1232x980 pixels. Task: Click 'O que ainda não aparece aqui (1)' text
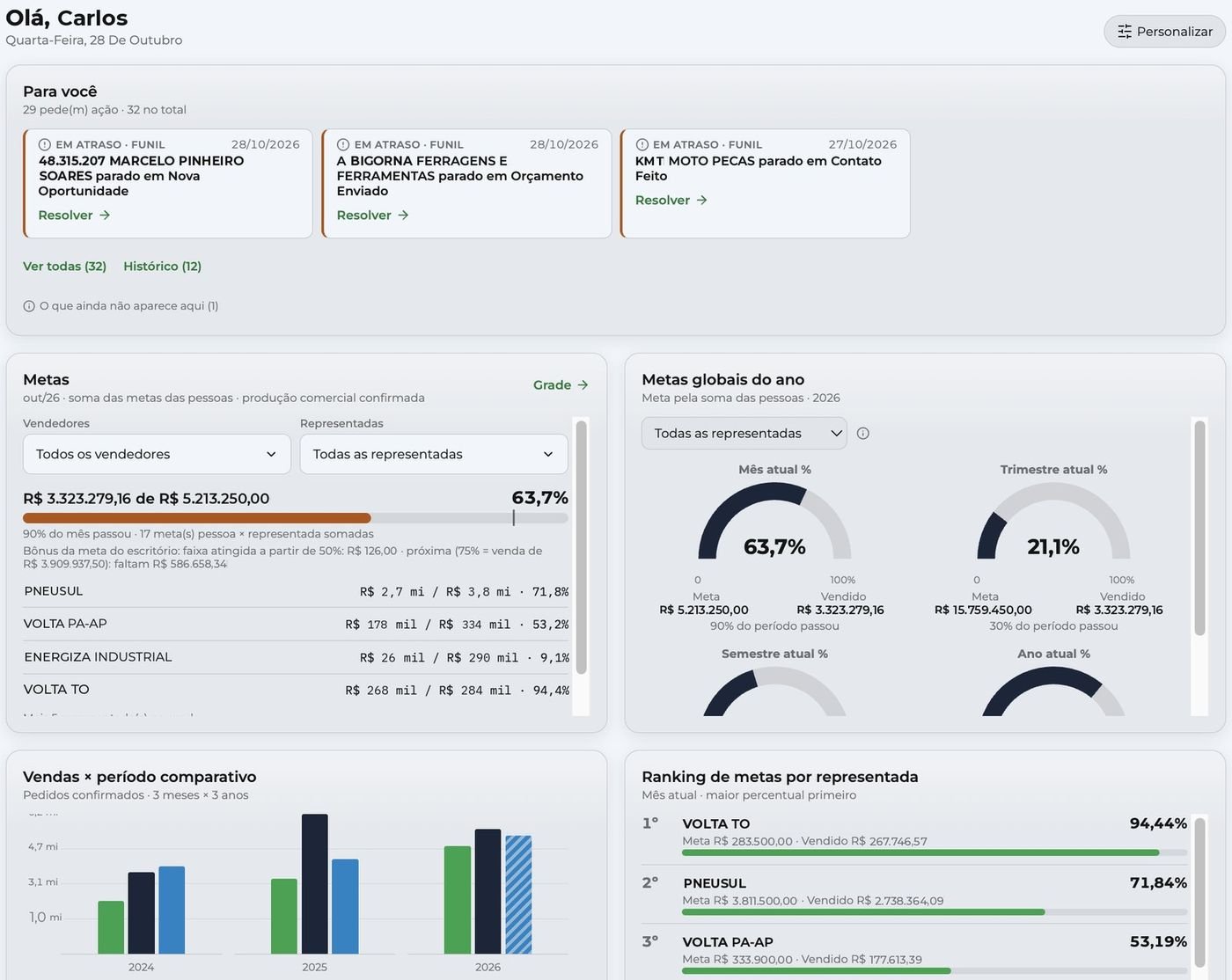coord(128,306)
